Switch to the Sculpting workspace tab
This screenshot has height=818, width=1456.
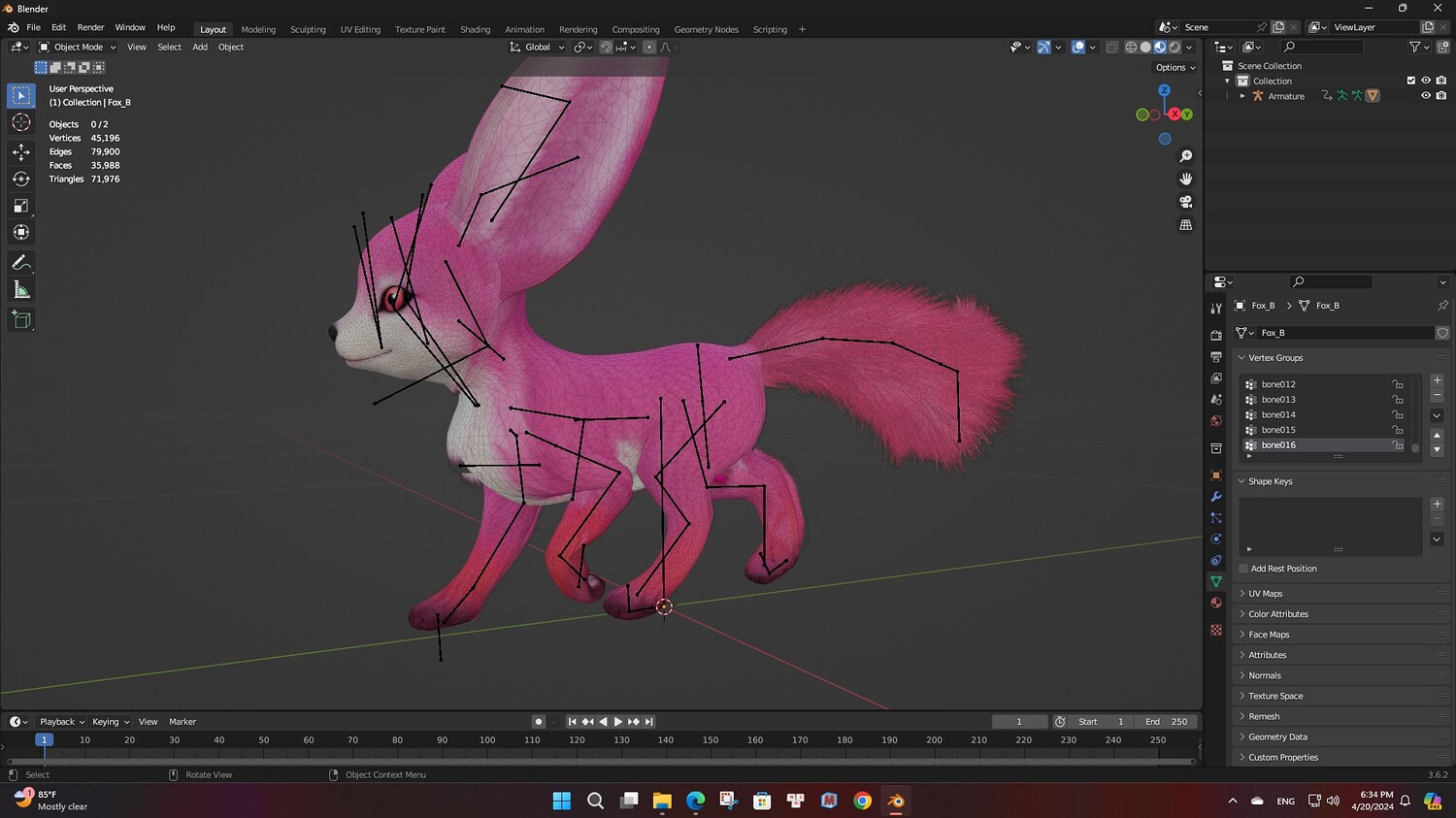[308, 29]
